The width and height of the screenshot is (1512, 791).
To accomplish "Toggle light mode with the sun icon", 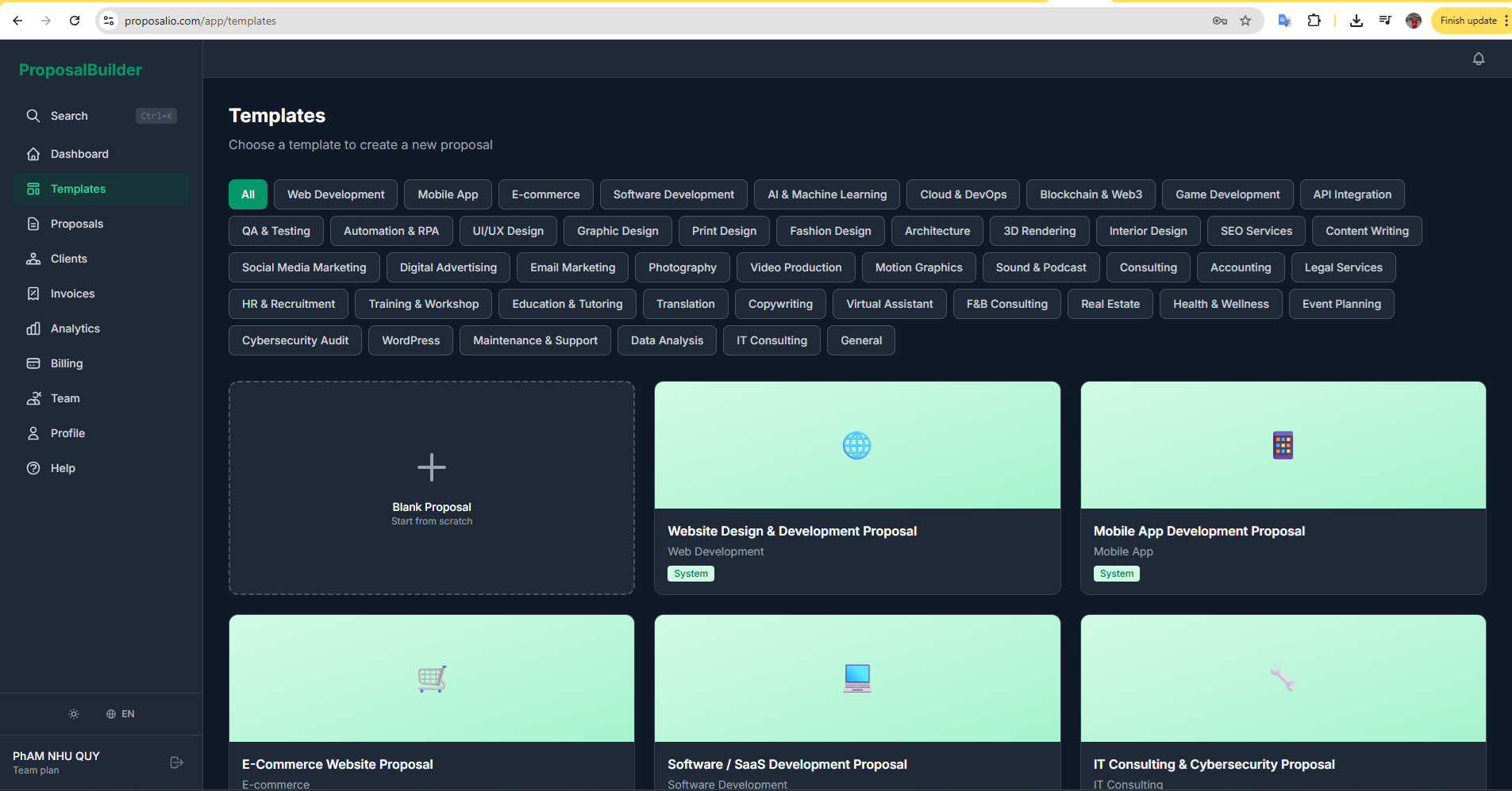I will 73,713.
